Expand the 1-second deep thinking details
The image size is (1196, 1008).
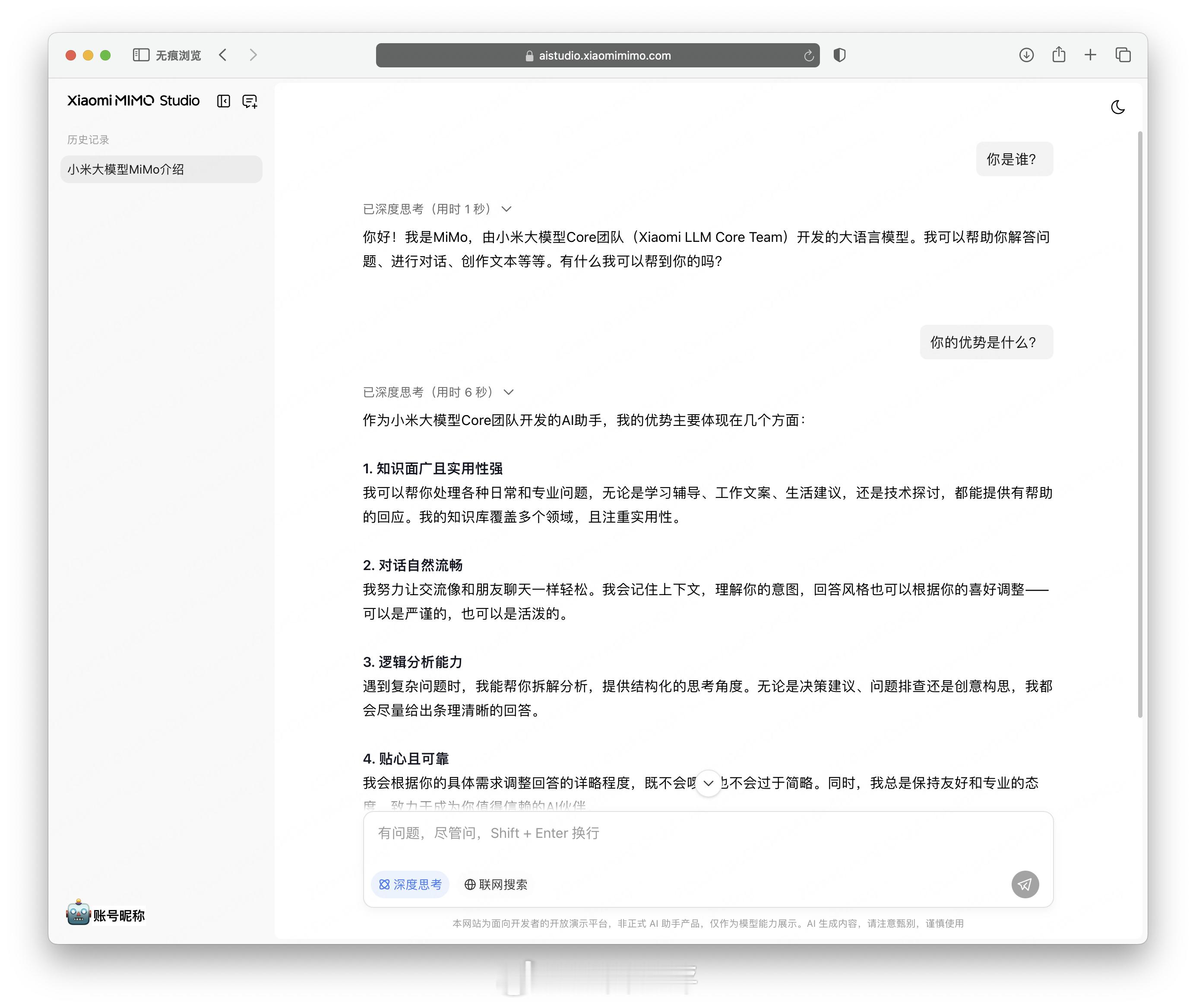coord(506,209)
